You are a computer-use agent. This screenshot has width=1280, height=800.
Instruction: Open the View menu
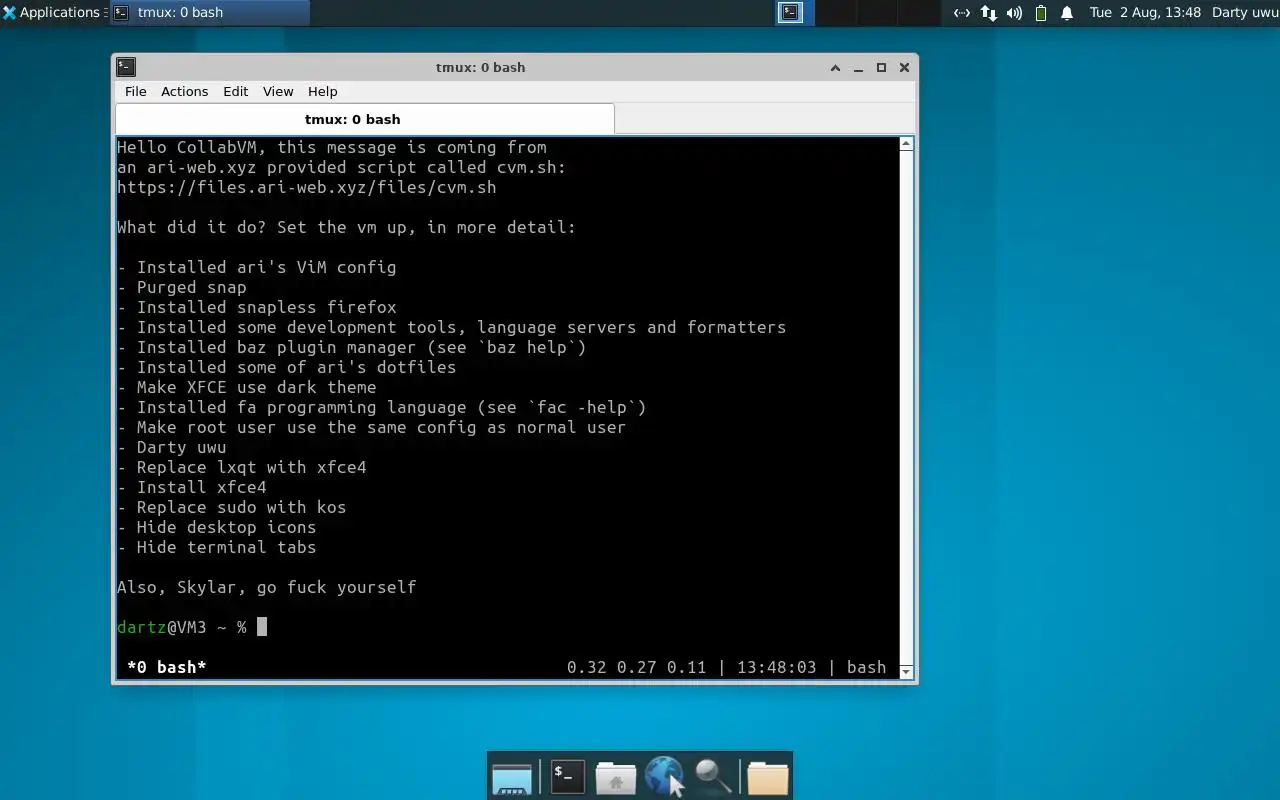tap(278, 91)
